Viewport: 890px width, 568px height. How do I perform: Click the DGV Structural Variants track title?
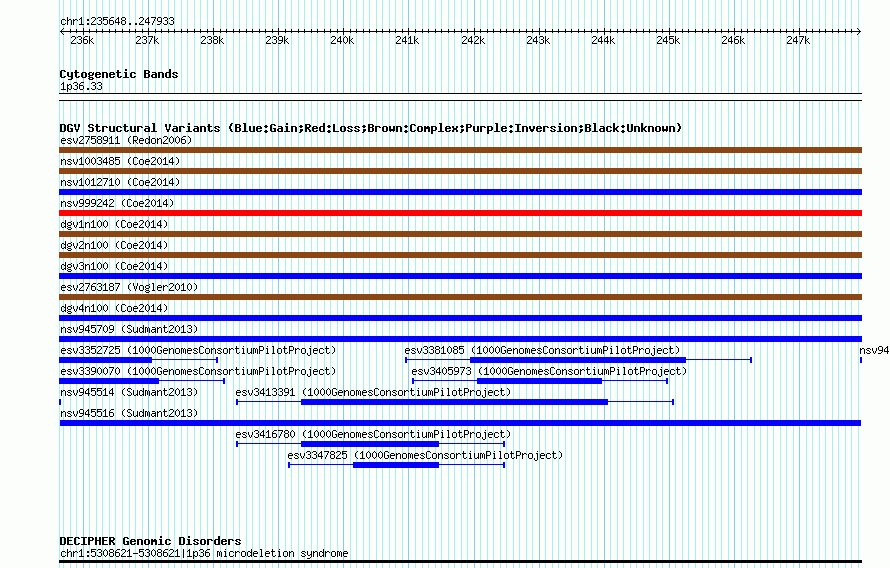pyautogui.click(x=371, y=128)
